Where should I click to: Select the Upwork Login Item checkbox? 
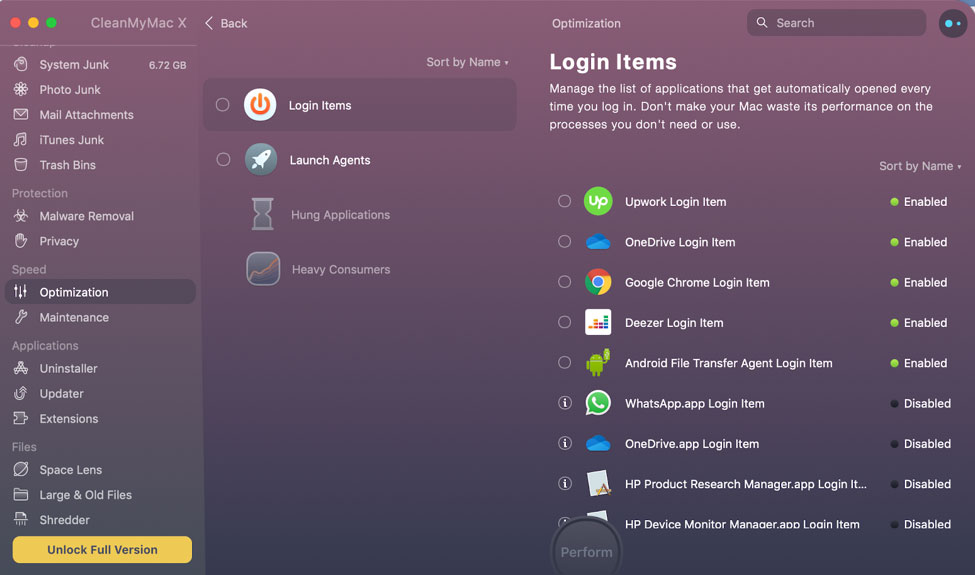click(x=564, y=201)
